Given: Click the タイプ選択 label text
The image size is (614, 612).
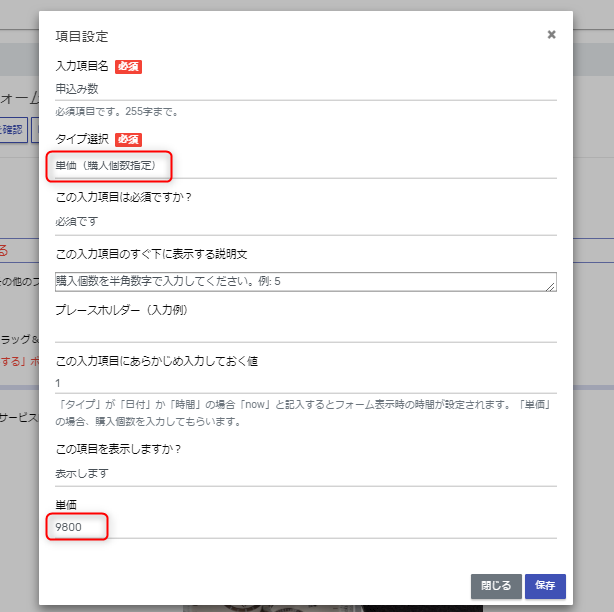Looking at the screenshot, I should pyautogui.click(x=82, y=139).
